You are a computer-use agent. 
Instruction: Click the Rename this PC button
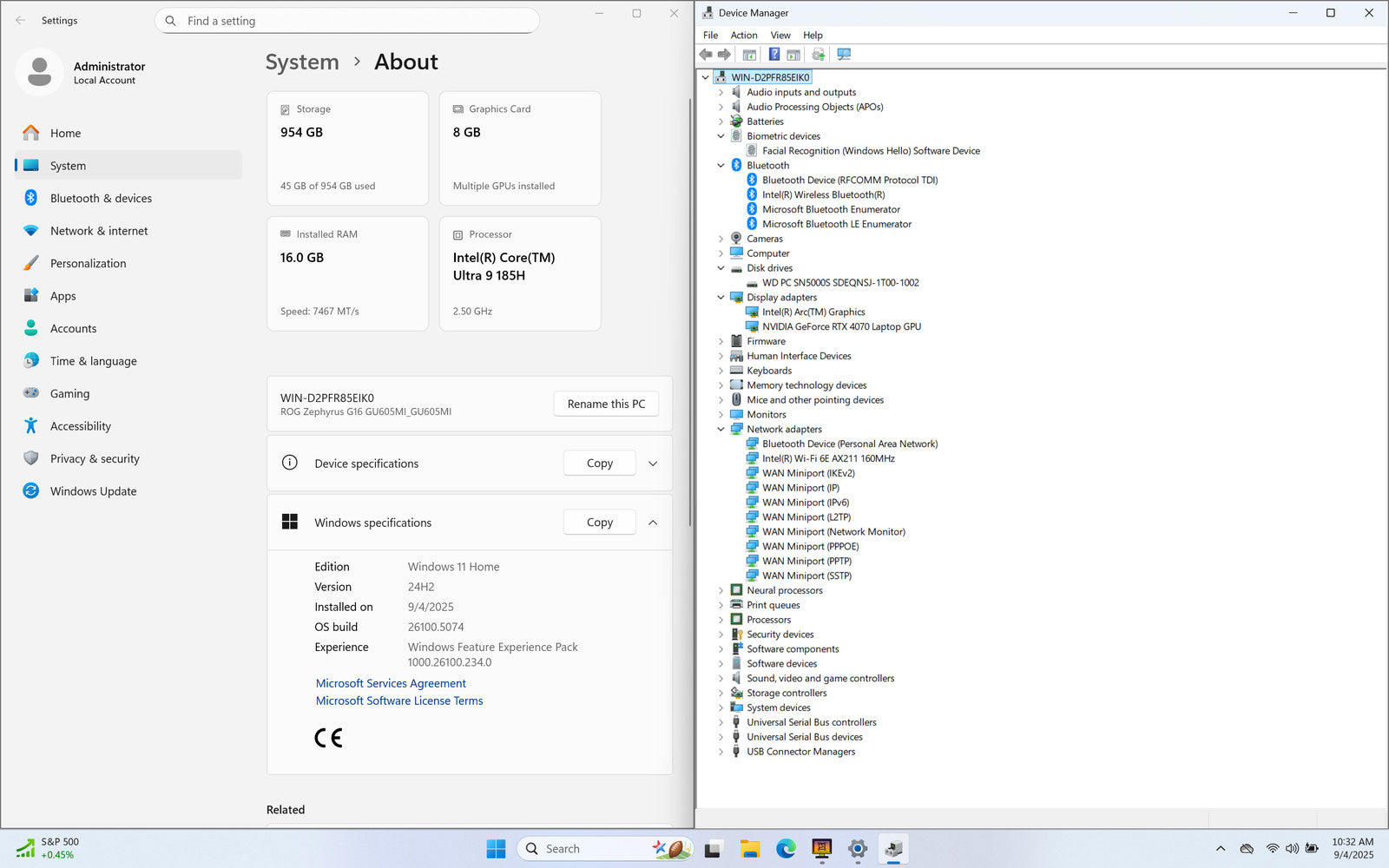point(606,404)
